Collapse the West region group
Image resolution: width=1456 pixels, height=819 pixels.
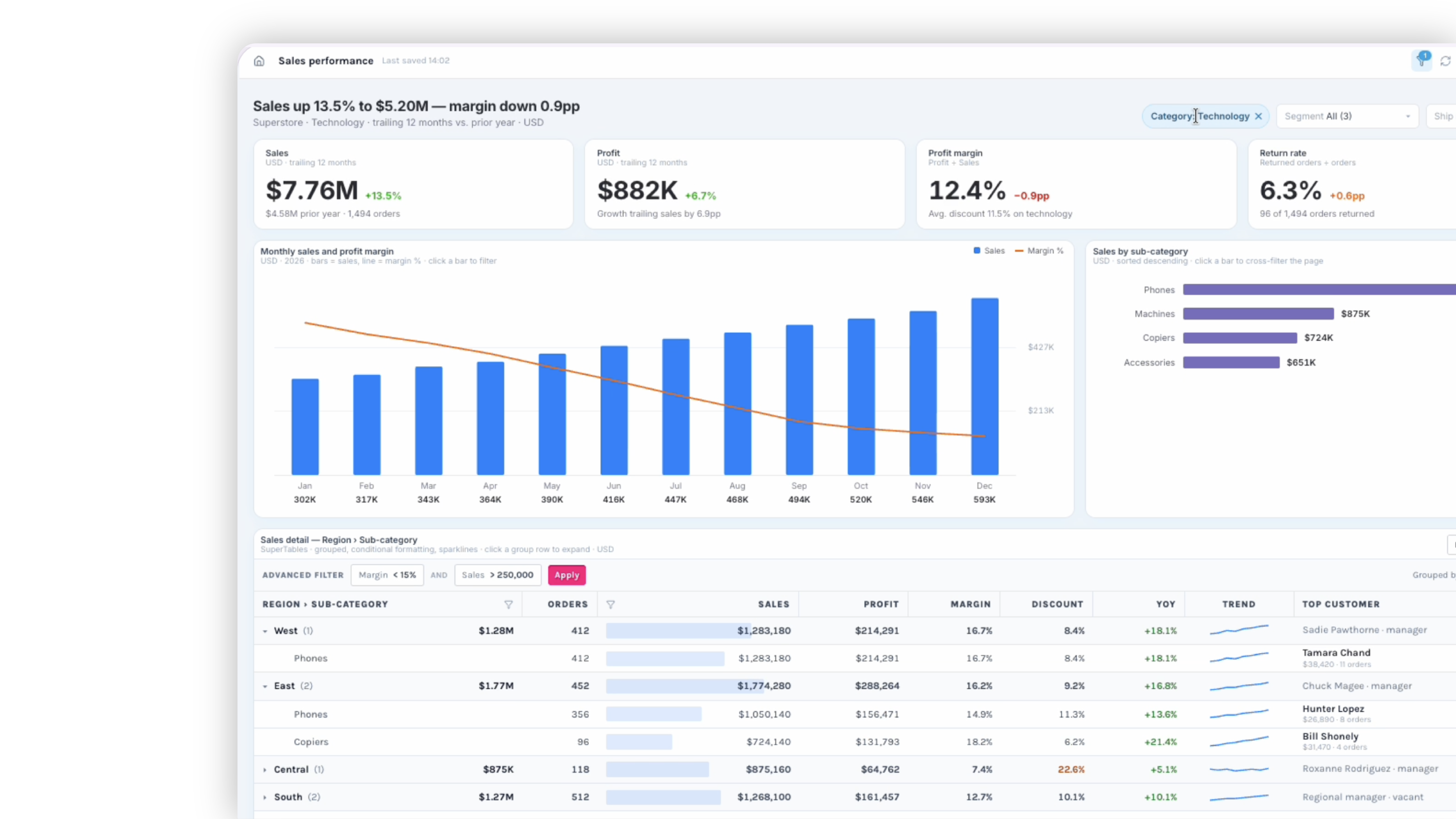(264, 631)
